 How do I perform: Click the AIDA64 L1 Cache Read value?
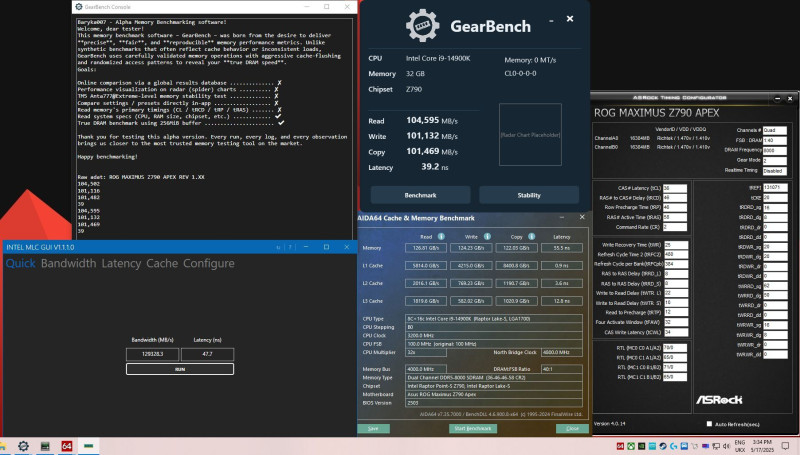point(426,266)
